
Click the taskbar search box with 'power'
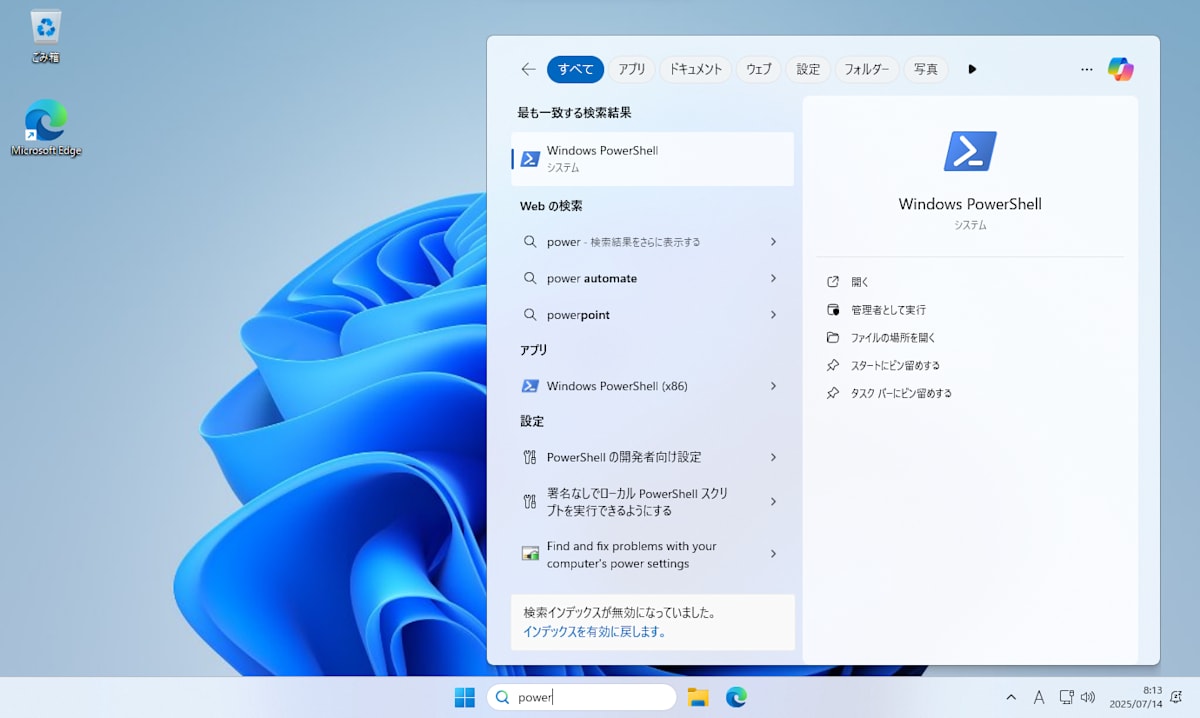point(582,697)
